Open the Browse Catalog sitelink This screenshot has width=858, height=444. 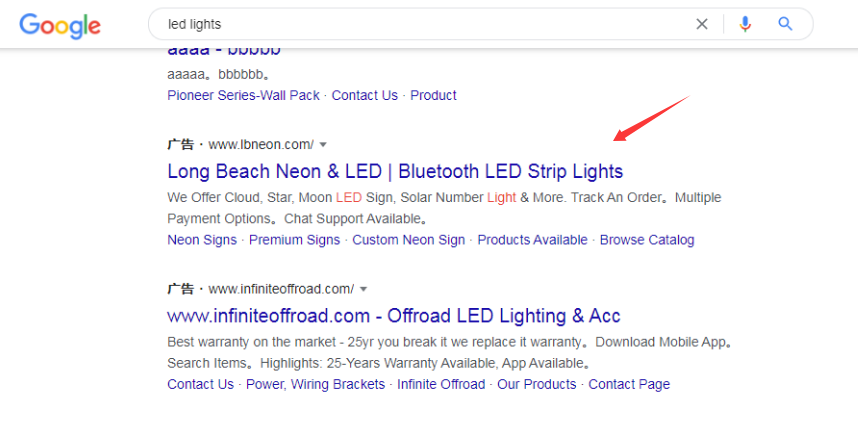tap(646, 240)
